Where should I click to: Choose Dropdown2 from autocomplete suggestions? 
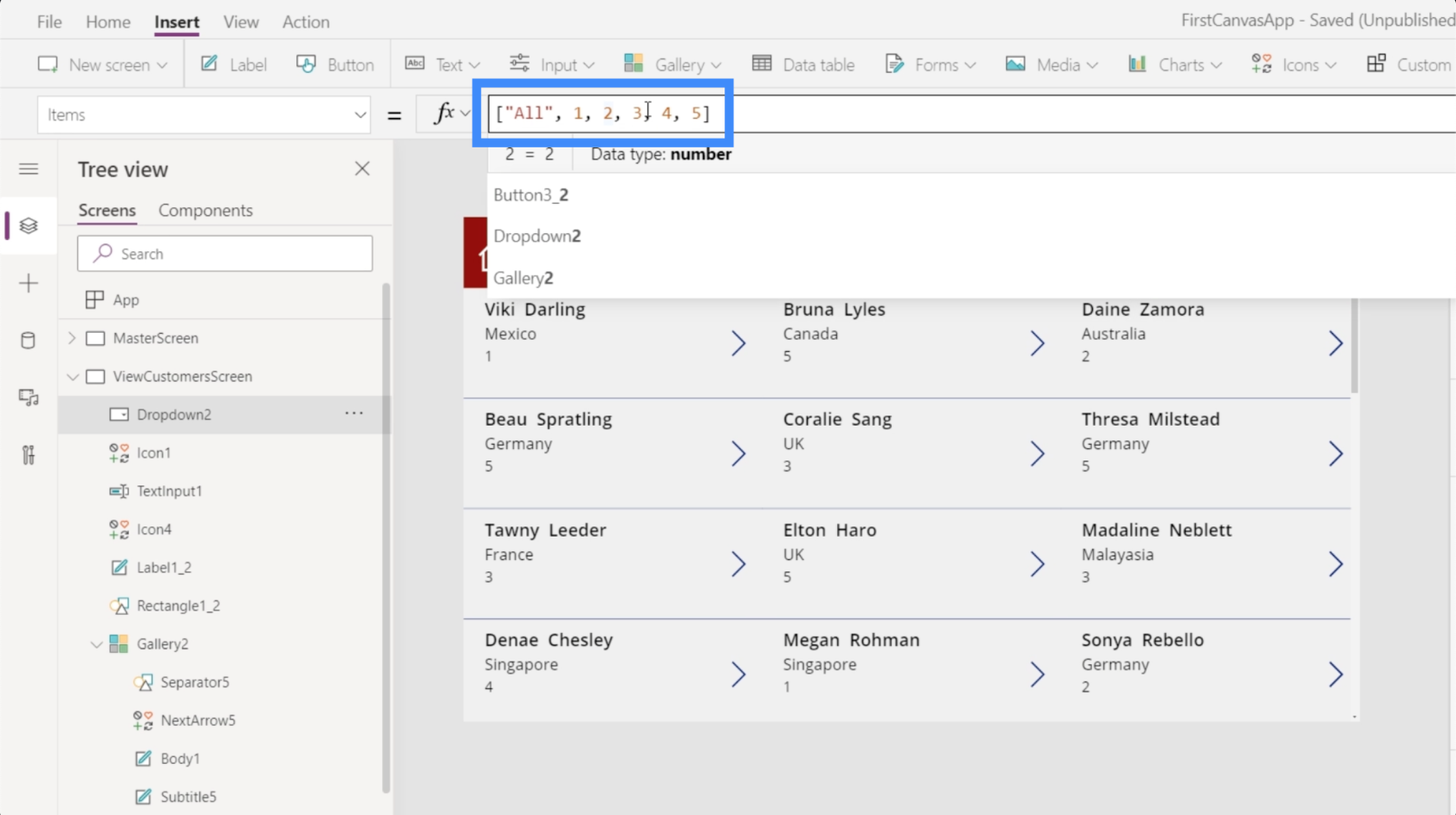pyautogui.click(x=537, y=236)
